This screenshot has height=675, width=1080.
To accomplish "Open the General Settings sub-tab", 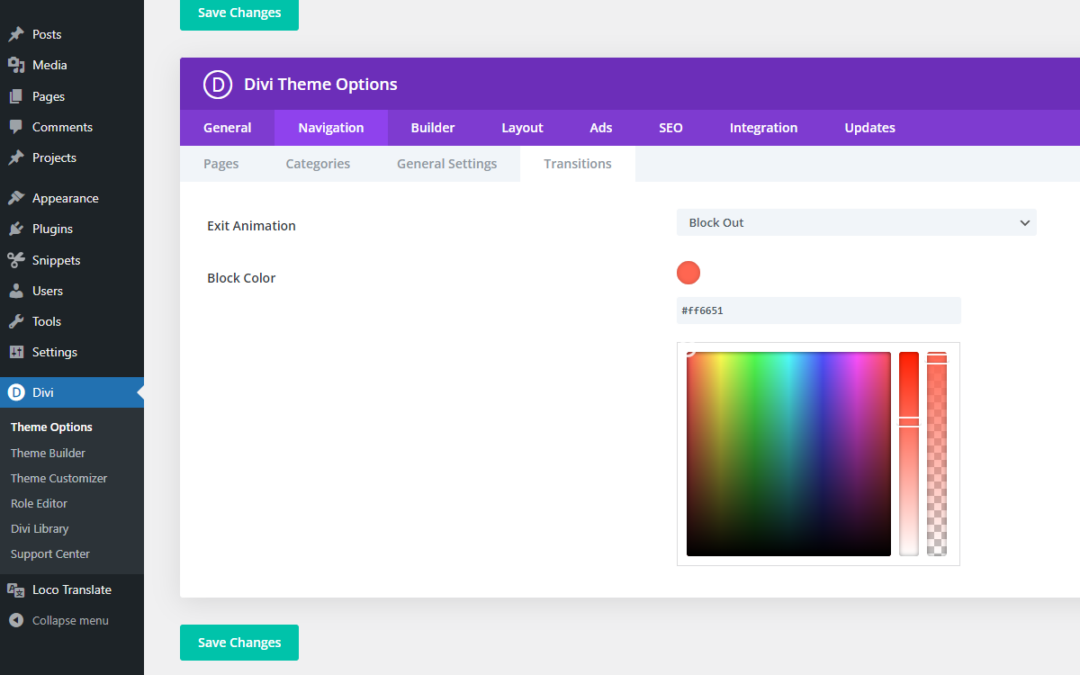I will coord(446,164).
